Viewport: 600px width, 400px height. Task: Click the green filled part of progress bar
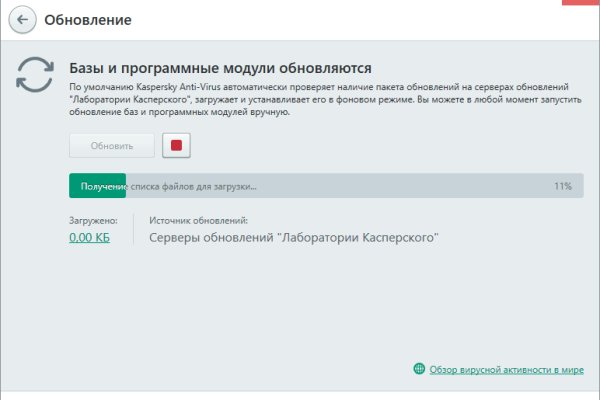pos(96,186)
